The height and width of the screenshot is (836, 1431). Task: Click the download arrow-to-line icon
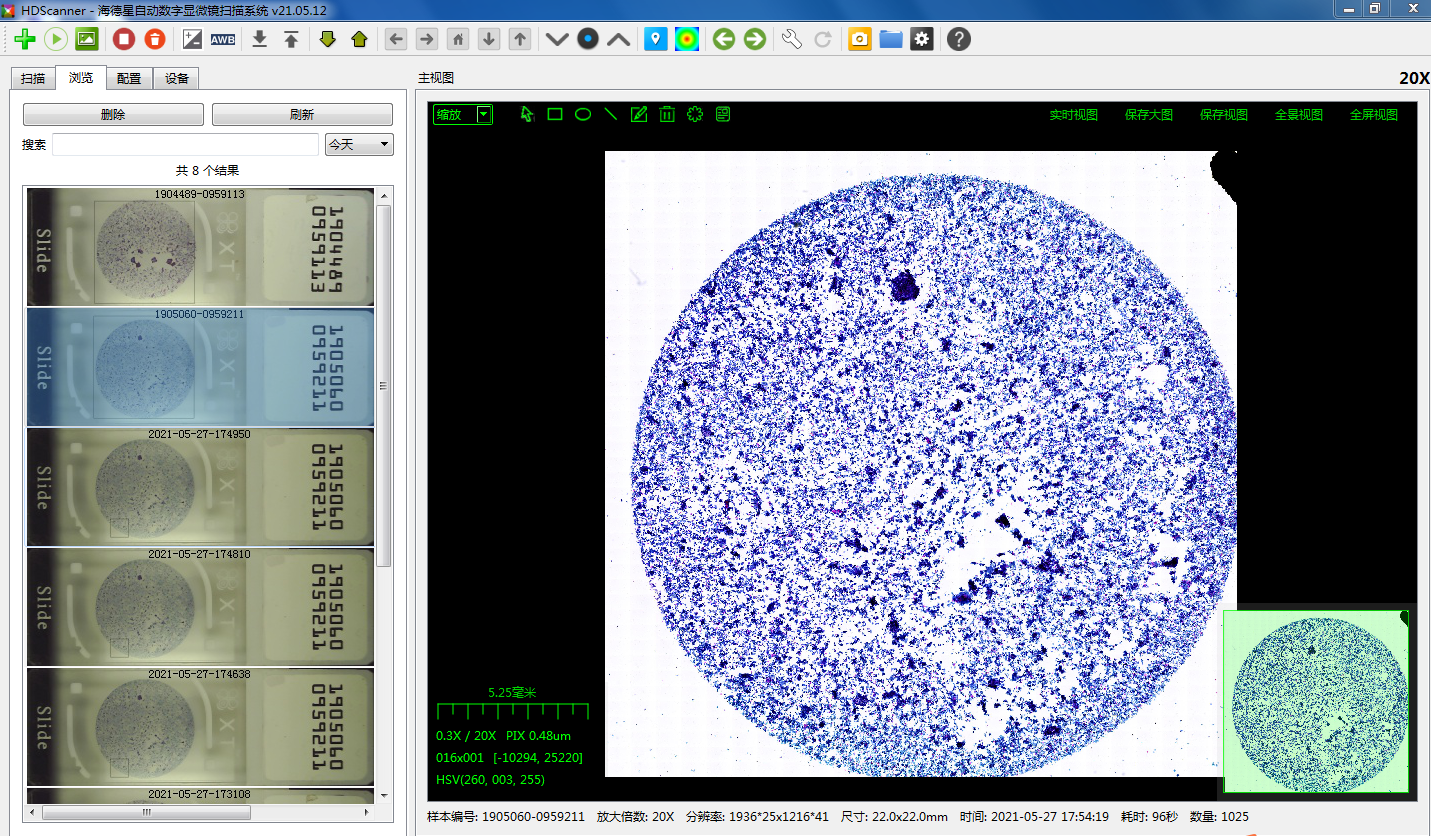(x=260, y=39)
